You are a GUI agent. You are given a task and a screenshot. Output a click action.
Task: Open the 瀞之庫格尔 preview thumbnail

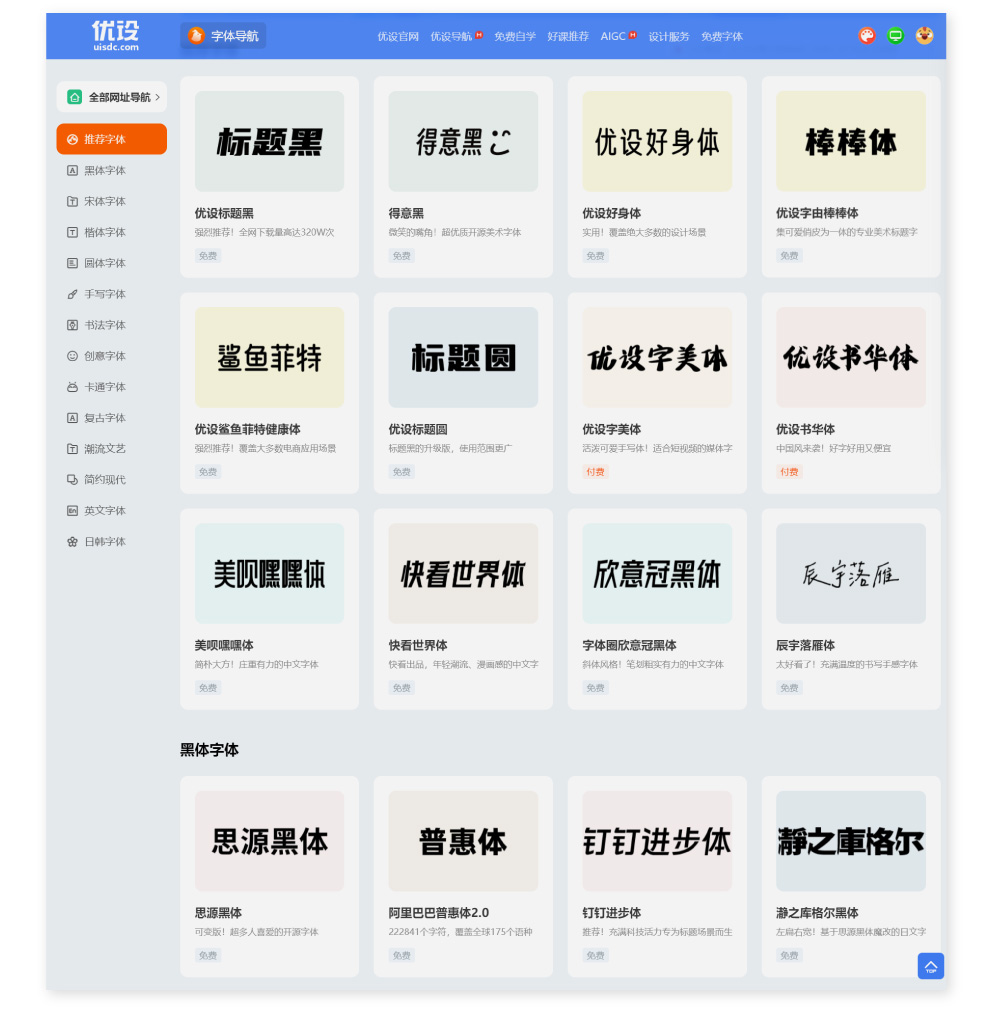(851, 841)
